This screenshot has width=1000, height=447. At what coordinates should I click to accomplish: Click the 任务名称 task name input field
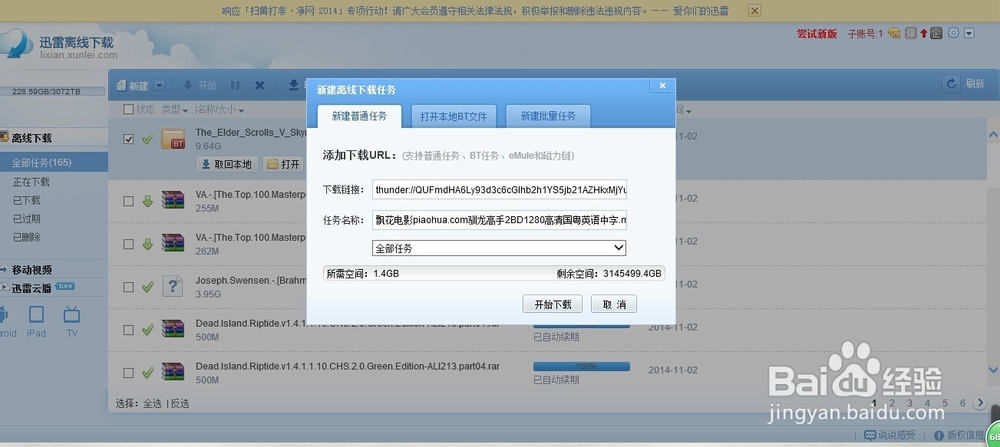coord(499,221)
